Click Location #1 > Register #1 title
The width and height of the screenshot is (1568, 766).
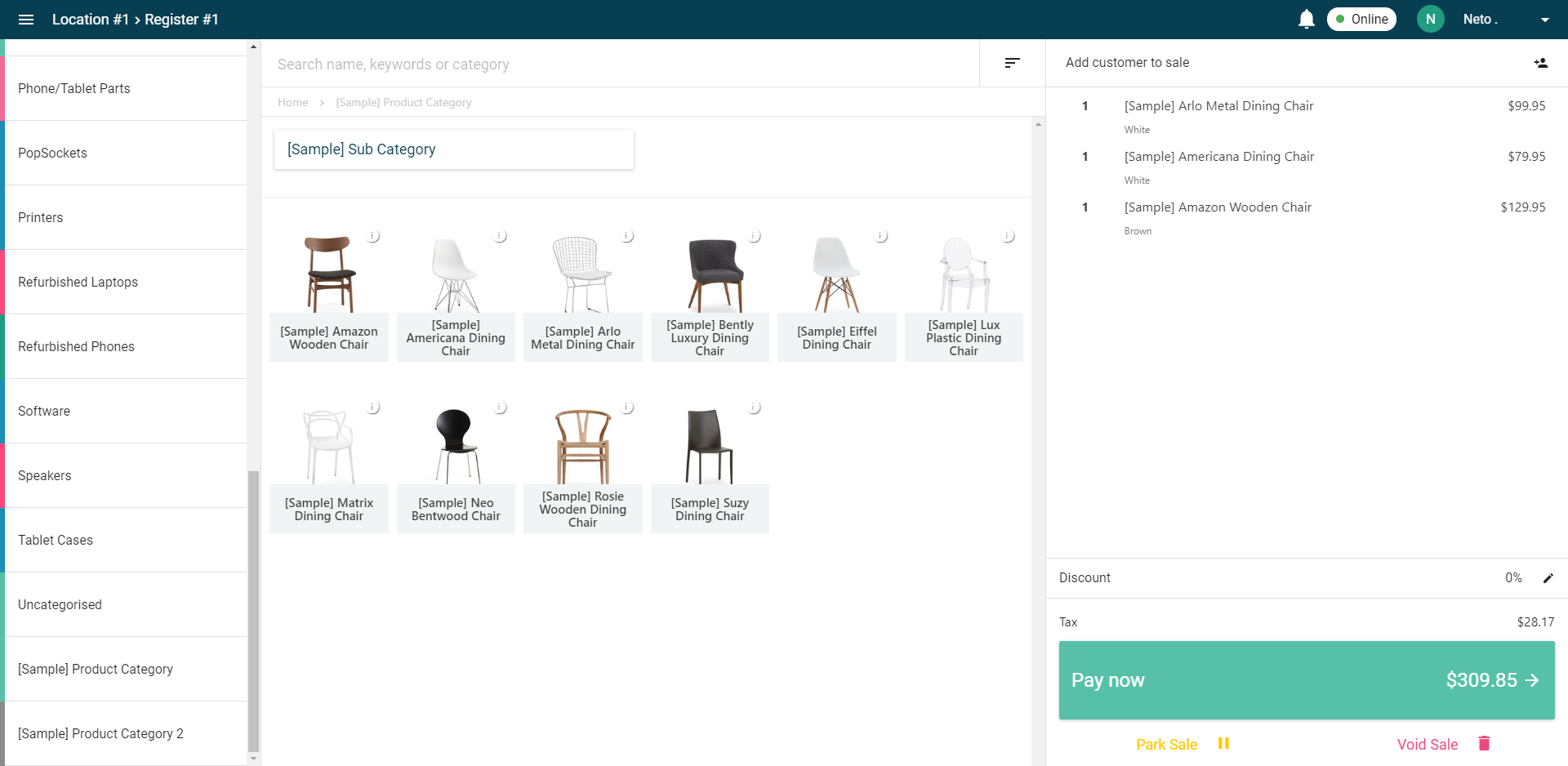136,20
